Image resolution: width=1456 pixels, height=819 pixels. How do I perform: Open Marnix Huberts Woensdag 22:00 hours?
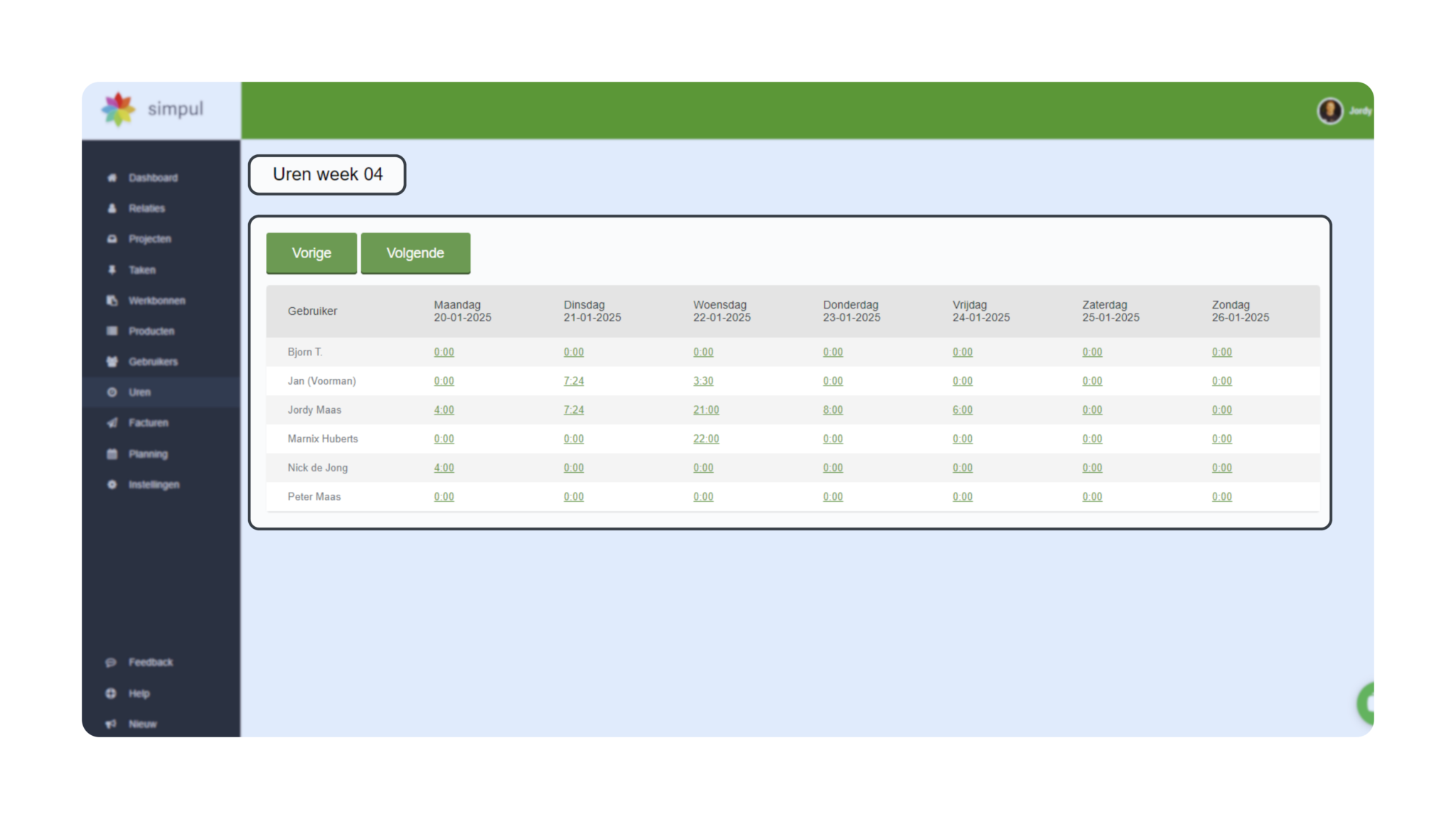pyautogui.click(x=706, y=439)
